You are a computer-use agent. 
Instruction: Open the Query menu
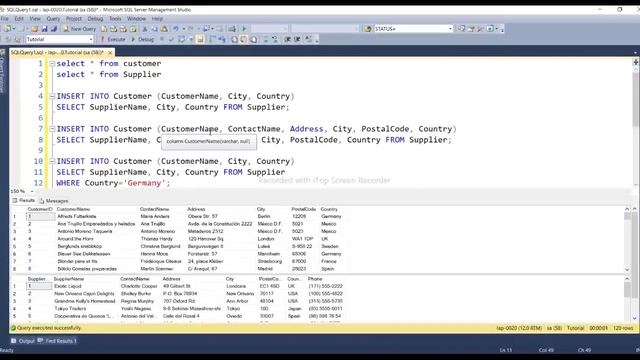point(53,19)
